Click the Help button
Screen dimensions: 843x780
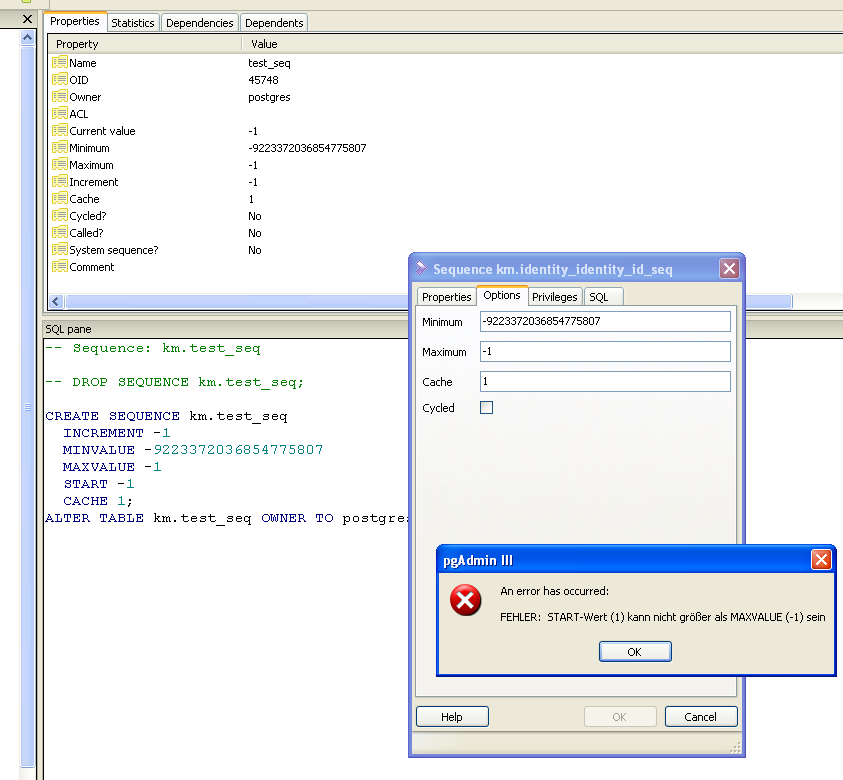(452, 716)
